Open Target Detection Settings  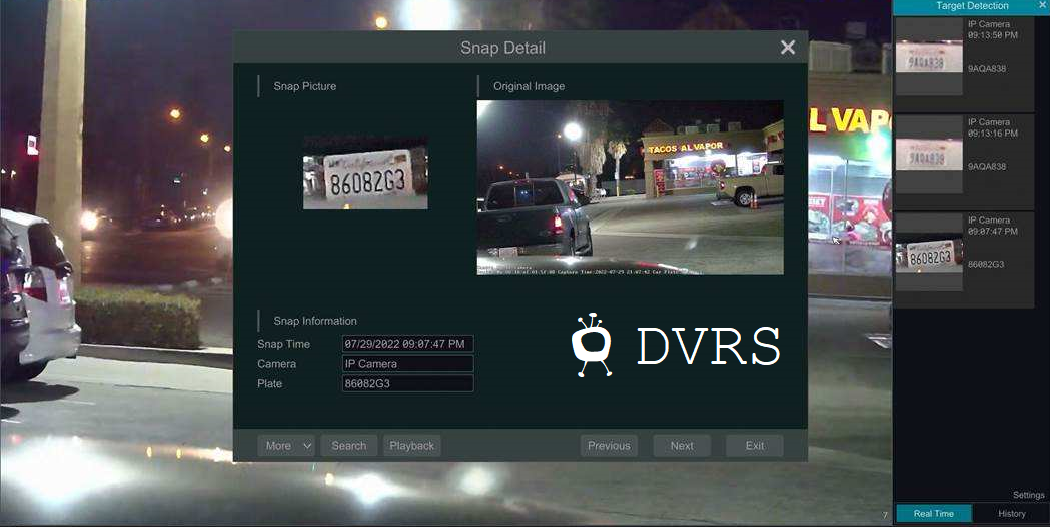pyautogui.click(x=1028, y=495)
